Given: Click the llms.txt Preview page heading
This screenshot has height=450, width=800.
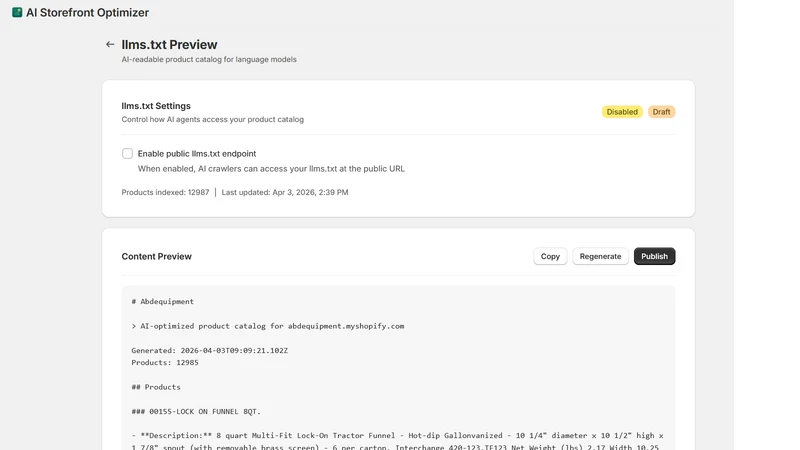Looking at the screenshot, I should (169, 44).
